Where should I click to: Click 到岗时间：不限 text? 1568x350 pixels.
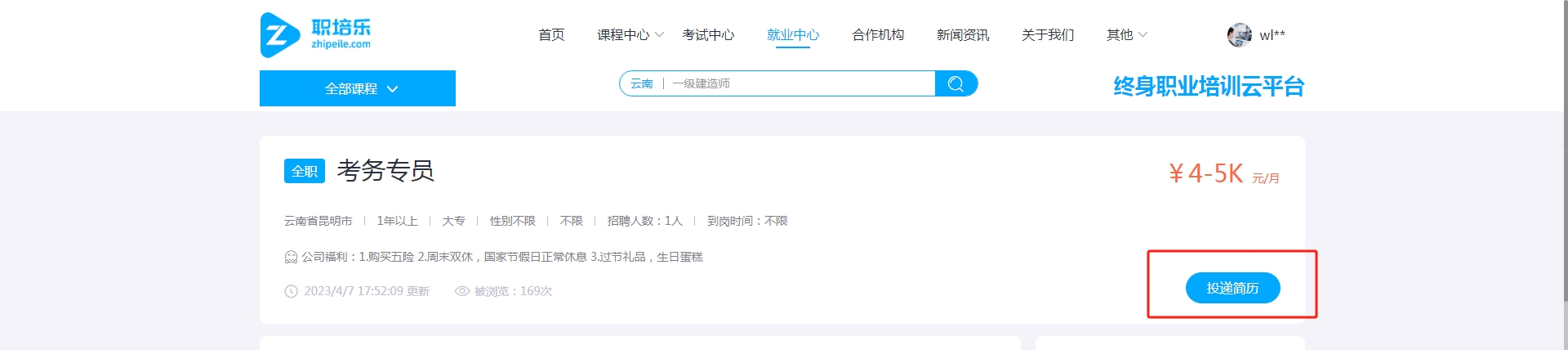coord(747,221)
